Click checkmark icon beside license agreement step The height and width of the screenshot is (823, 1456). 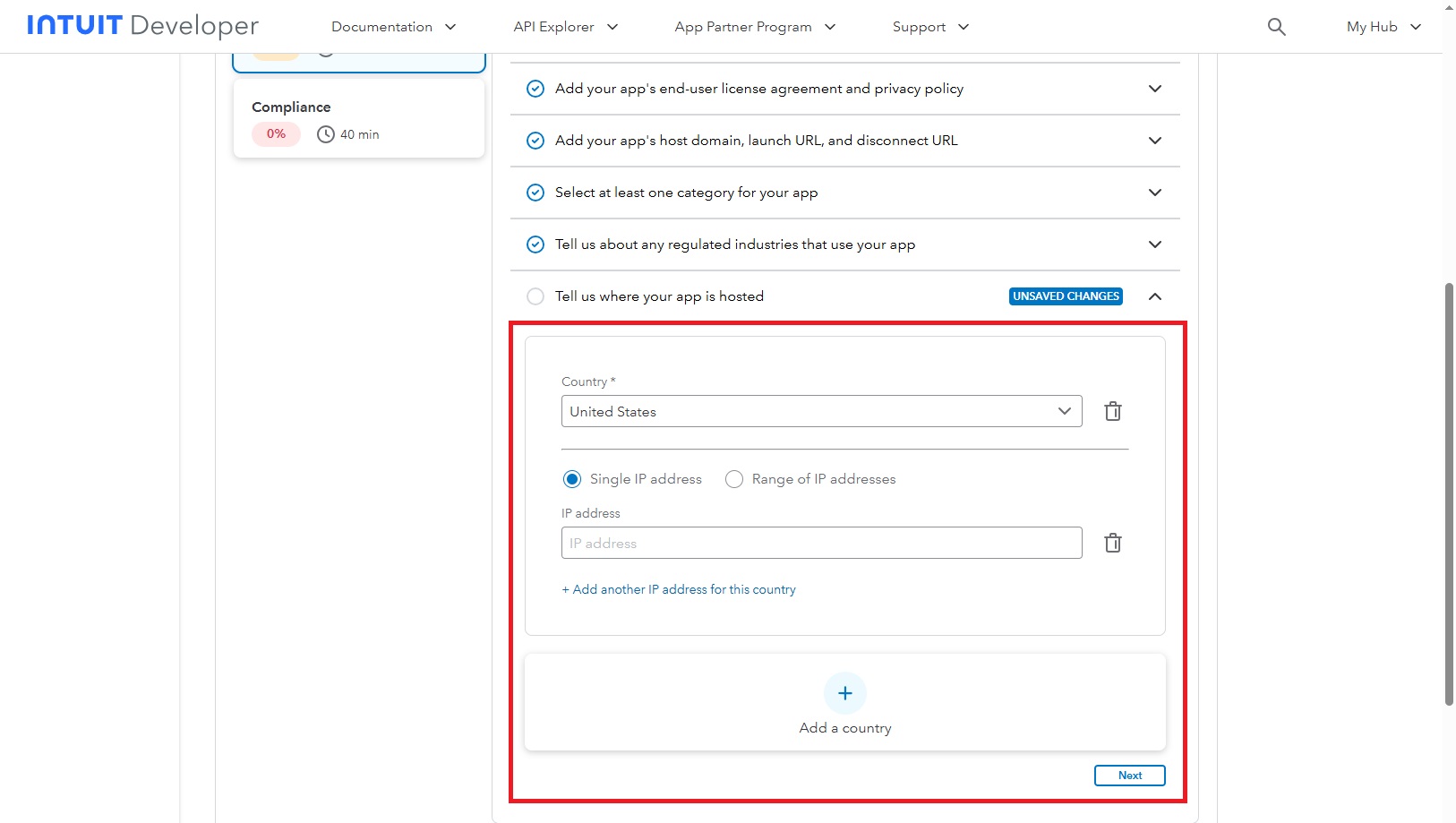click(x=535, y=89)
